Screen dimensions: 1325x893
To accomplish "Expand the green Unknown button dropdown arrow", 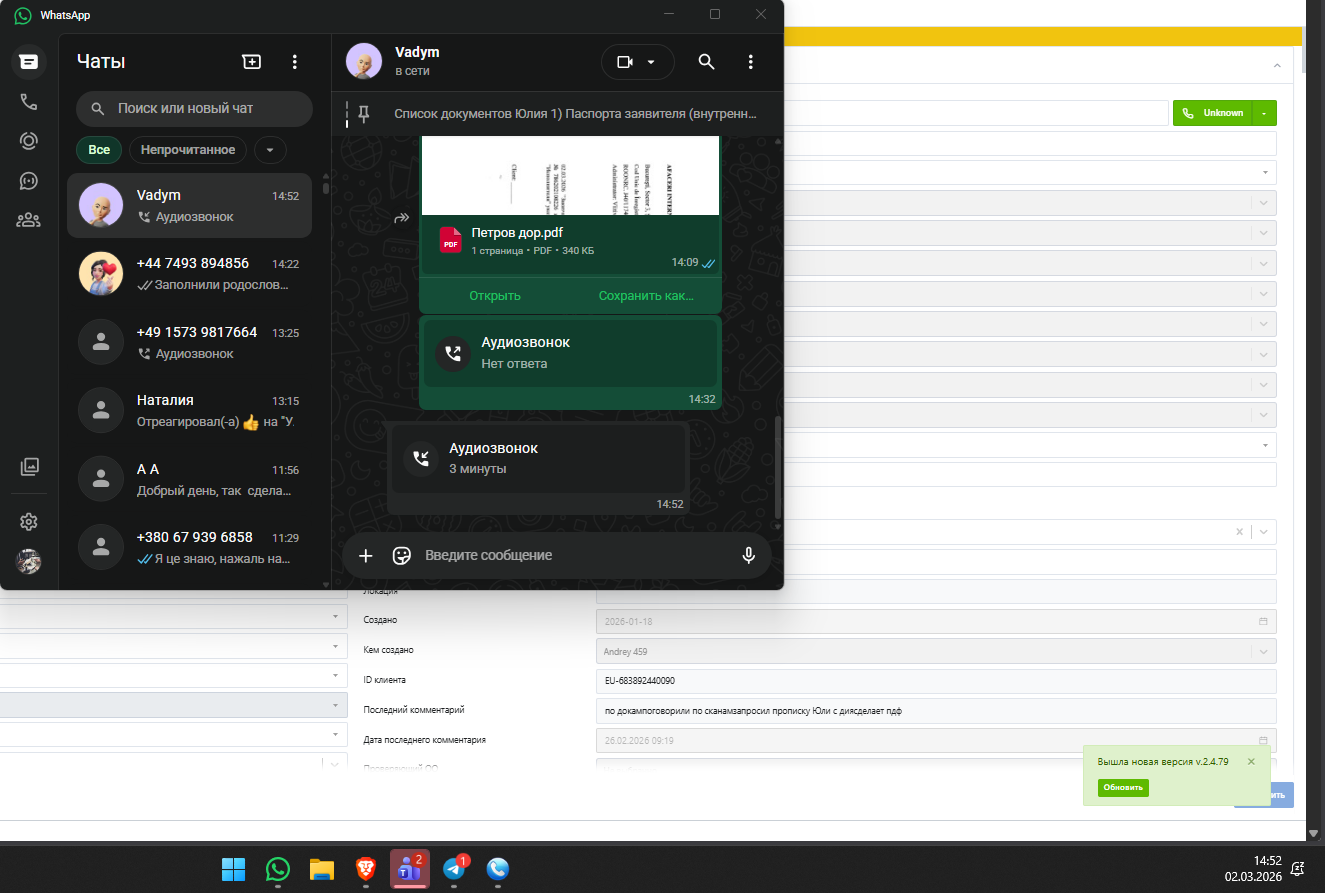I will click(x=1264, y=113).
